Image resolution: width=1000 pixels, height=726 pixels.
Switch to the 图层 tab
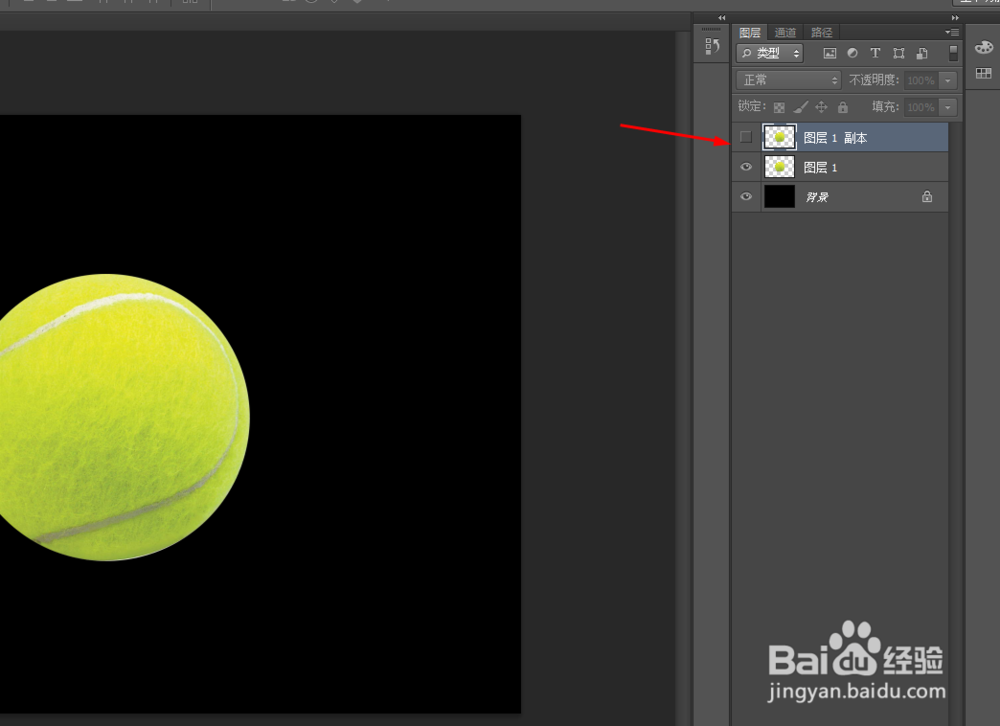click(x=750, y=33)
